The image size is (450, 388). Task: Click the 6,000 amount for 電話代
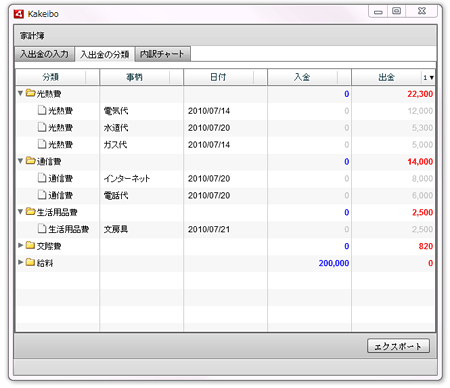click(422, 195)
